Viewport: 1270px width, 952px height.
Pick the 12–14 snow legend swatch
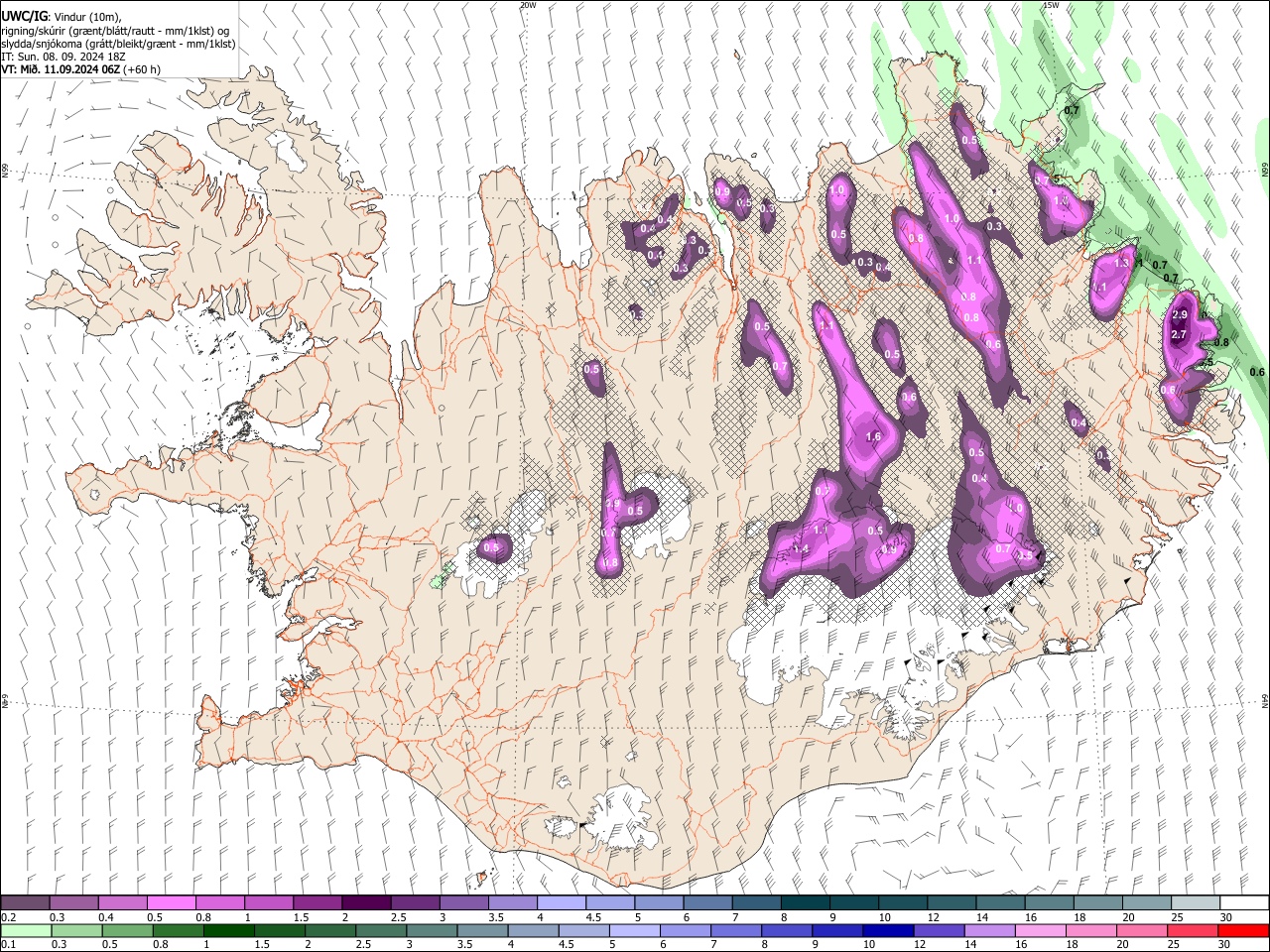point(952,903)
